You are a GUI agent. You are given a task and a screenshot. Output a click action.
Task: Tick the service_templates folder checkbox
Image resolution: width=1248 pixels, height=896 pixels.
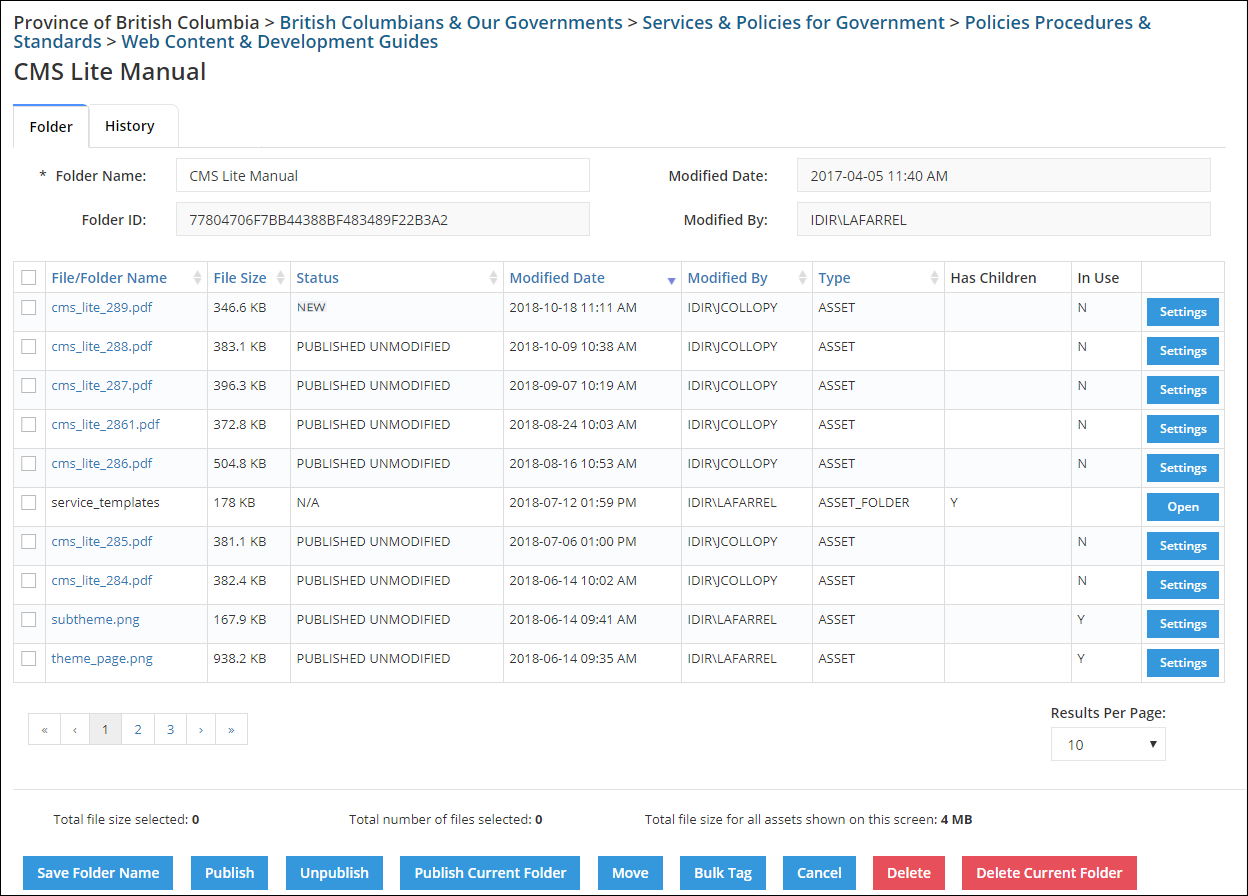point(29,502)
